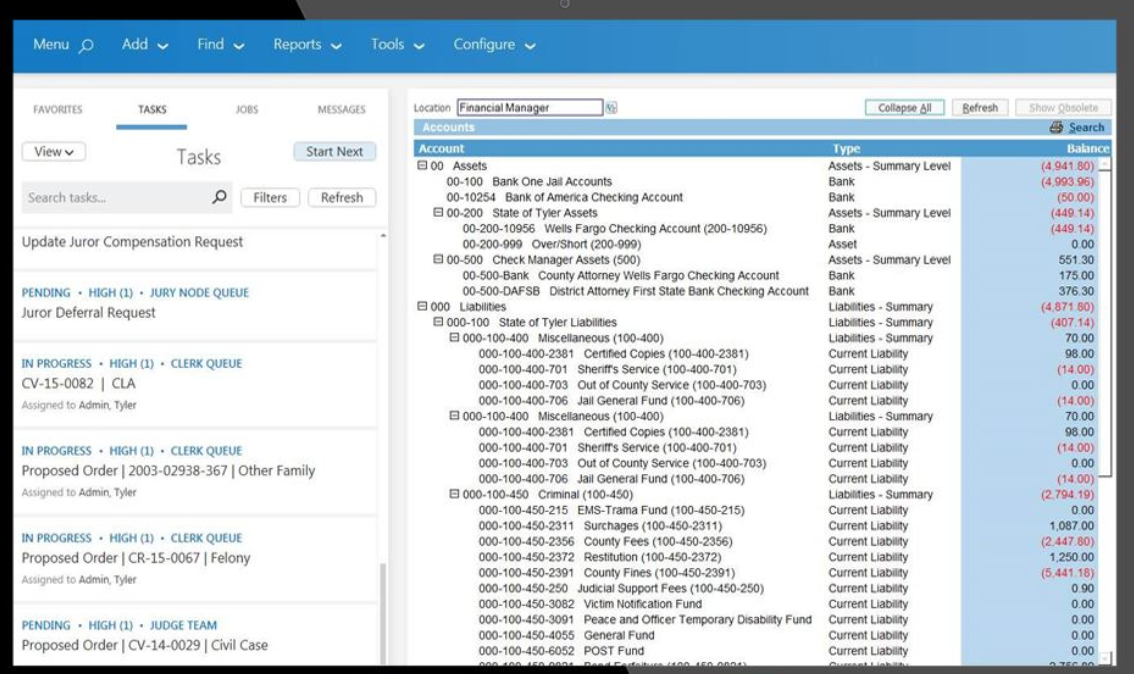Viewport: 1134px width, 674px height.
Task: Open Juror Deferral Request task
Action: pyautogui.click(x=88, y=312)
